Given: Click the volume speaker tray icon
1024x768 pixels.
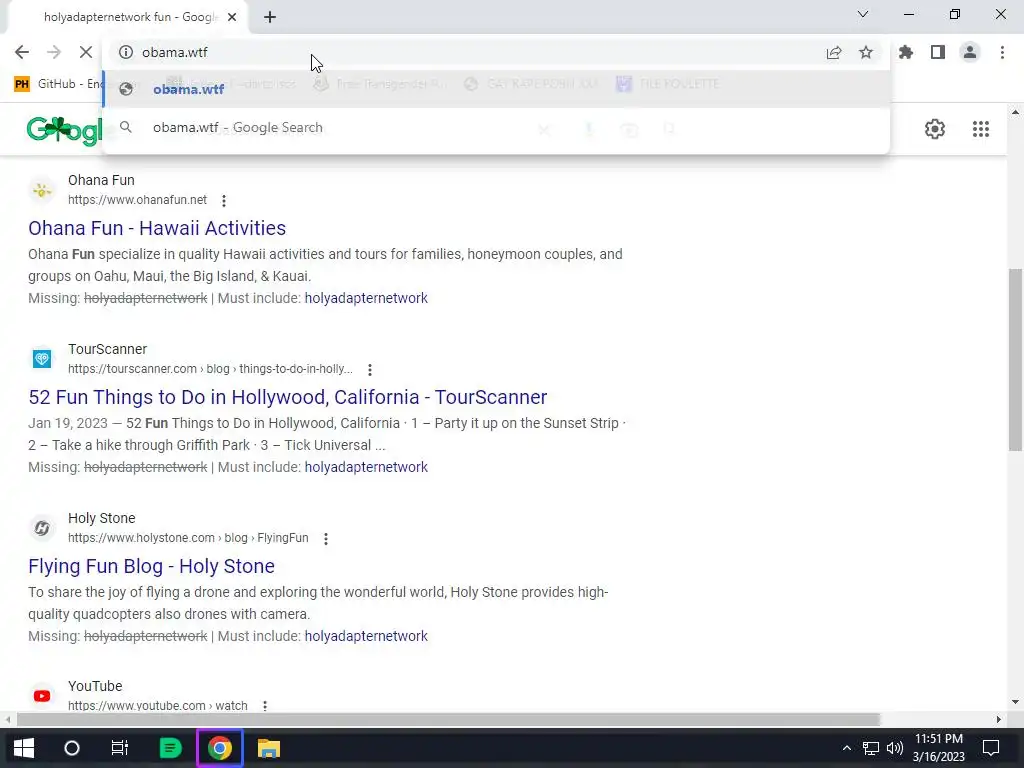Looking at the screenshot, I should (x=895, y=748).
